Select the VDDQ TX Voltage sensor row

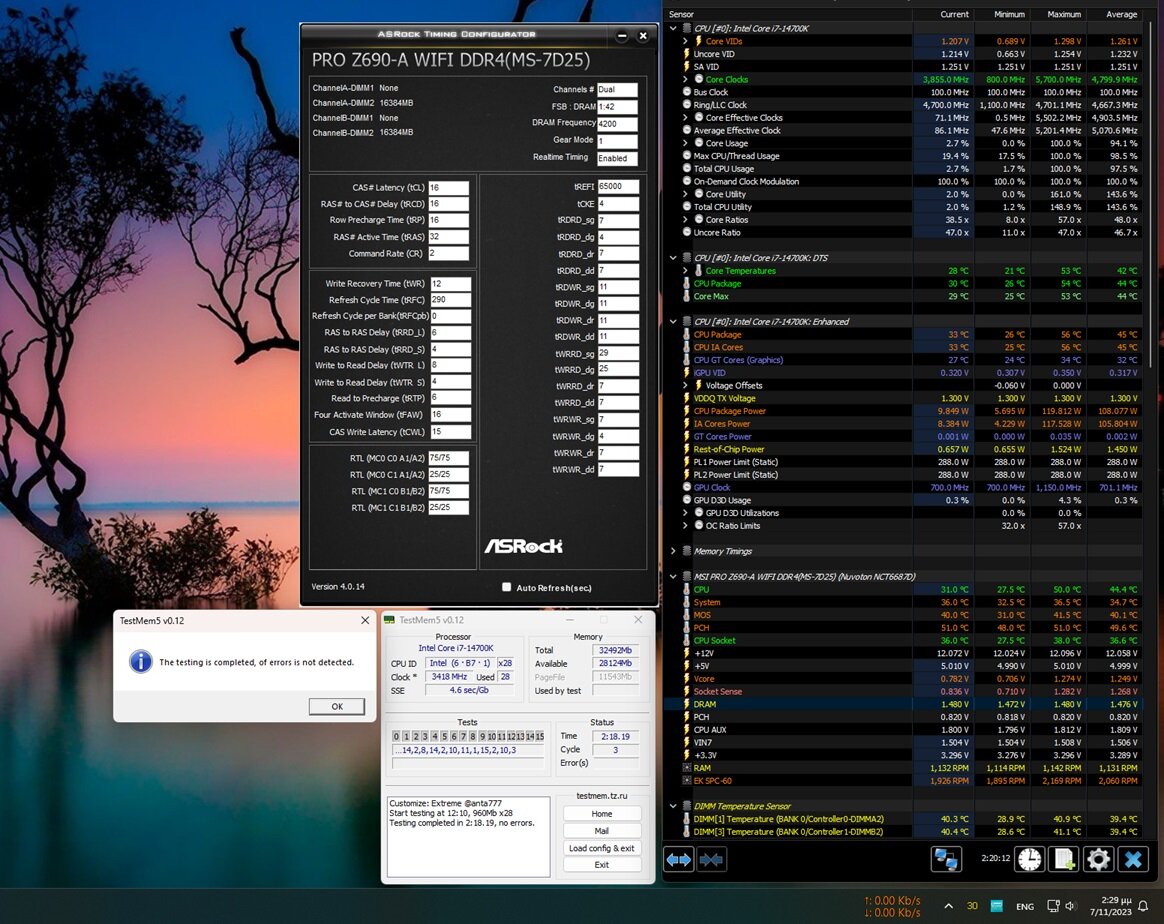tap(903, 398)
